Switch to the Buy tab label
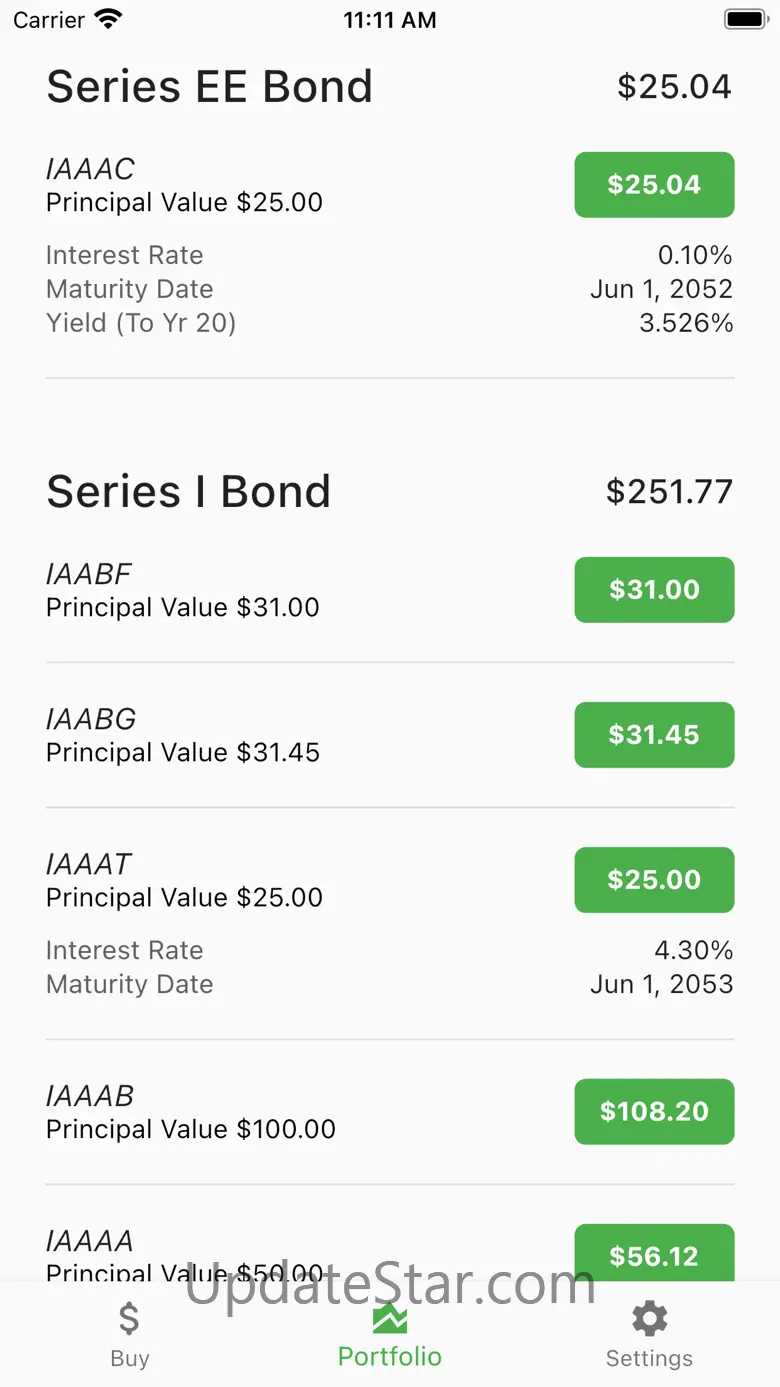Image resolution: width=780 pixels, height=1387 pixels. click(x=130, y=1358)
